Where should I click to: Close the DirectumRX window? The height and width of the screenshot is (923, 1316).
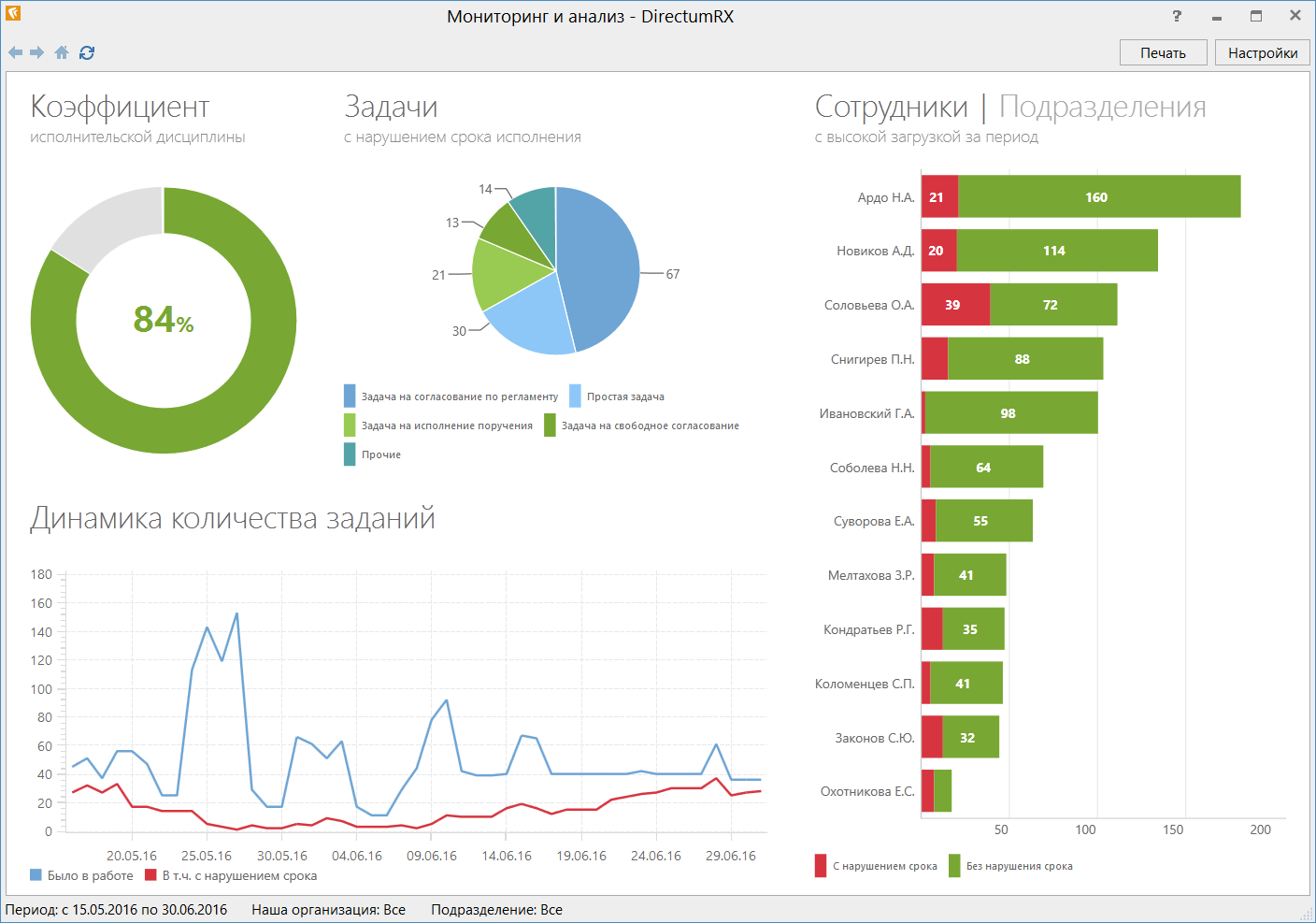[1295, 16]
